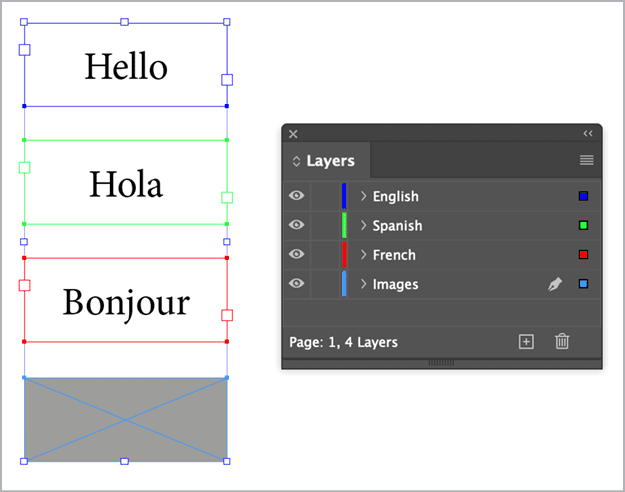Click the in port of the Bonjour frame

(25, 285)
